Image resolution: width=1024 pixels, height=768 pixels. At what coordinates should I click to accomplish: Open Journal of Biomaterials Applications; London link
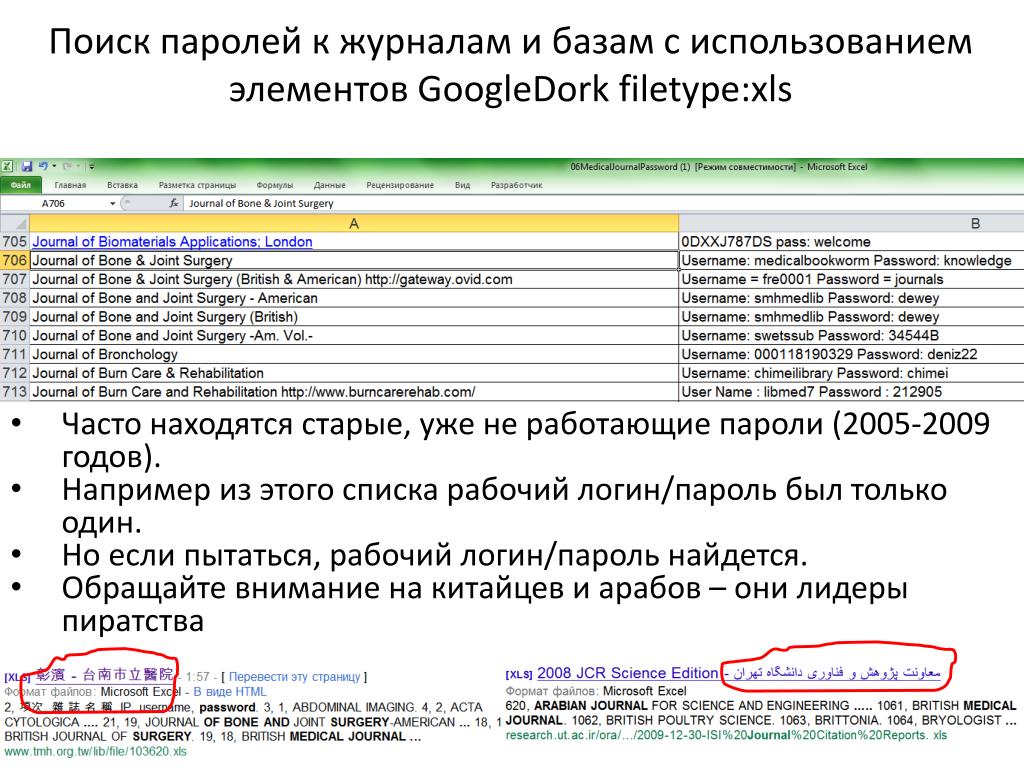click(x=172, y=242)
